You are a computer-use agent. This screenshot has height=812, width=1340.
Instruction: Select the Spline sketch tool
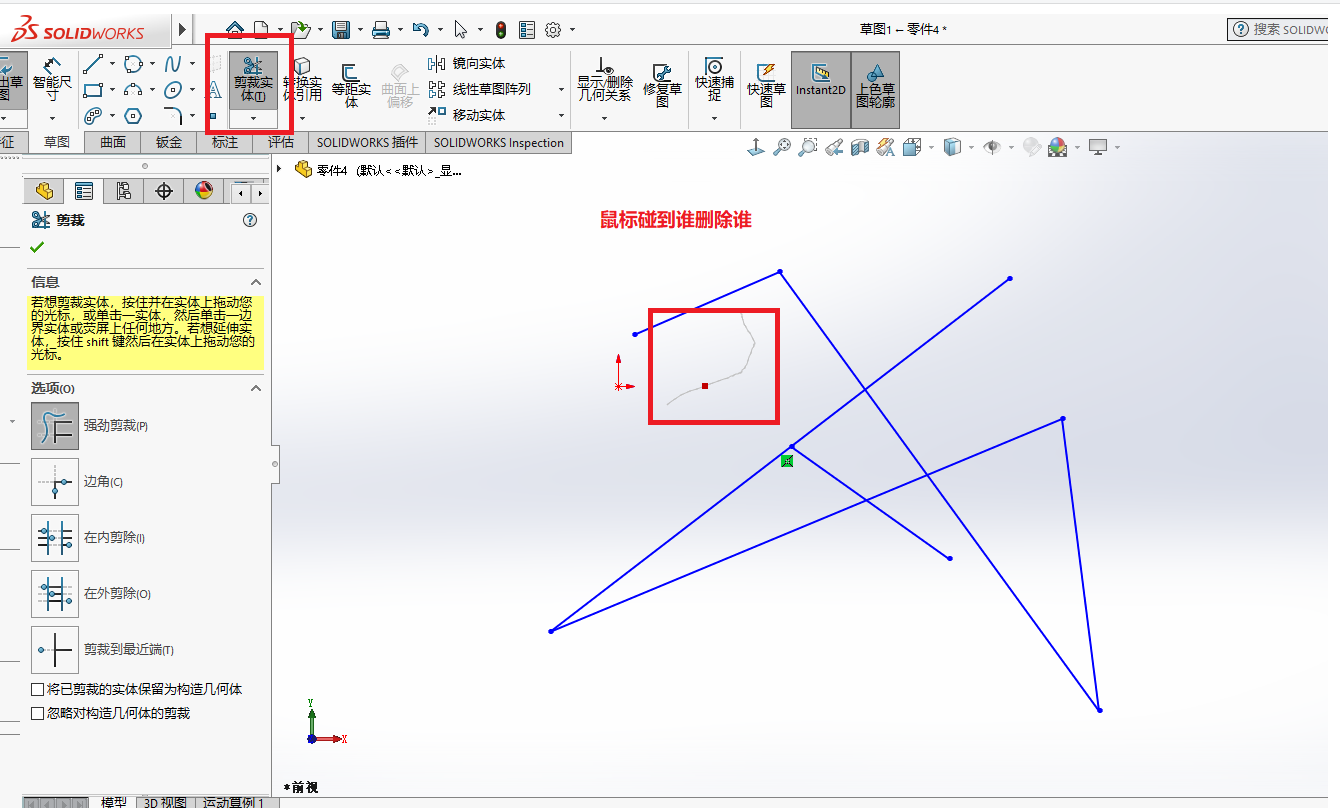point(173,64)
